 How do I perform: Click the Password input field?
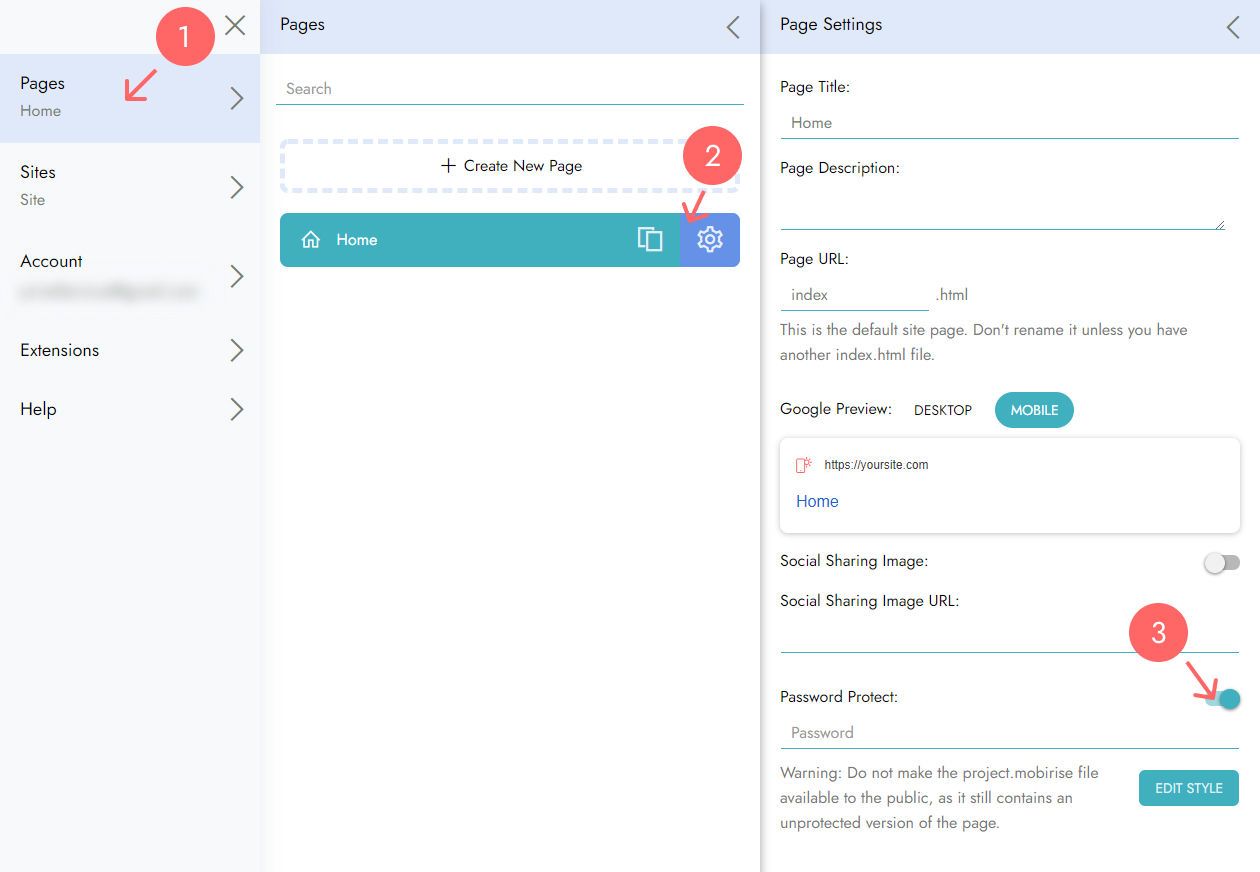pos(1008,733)
